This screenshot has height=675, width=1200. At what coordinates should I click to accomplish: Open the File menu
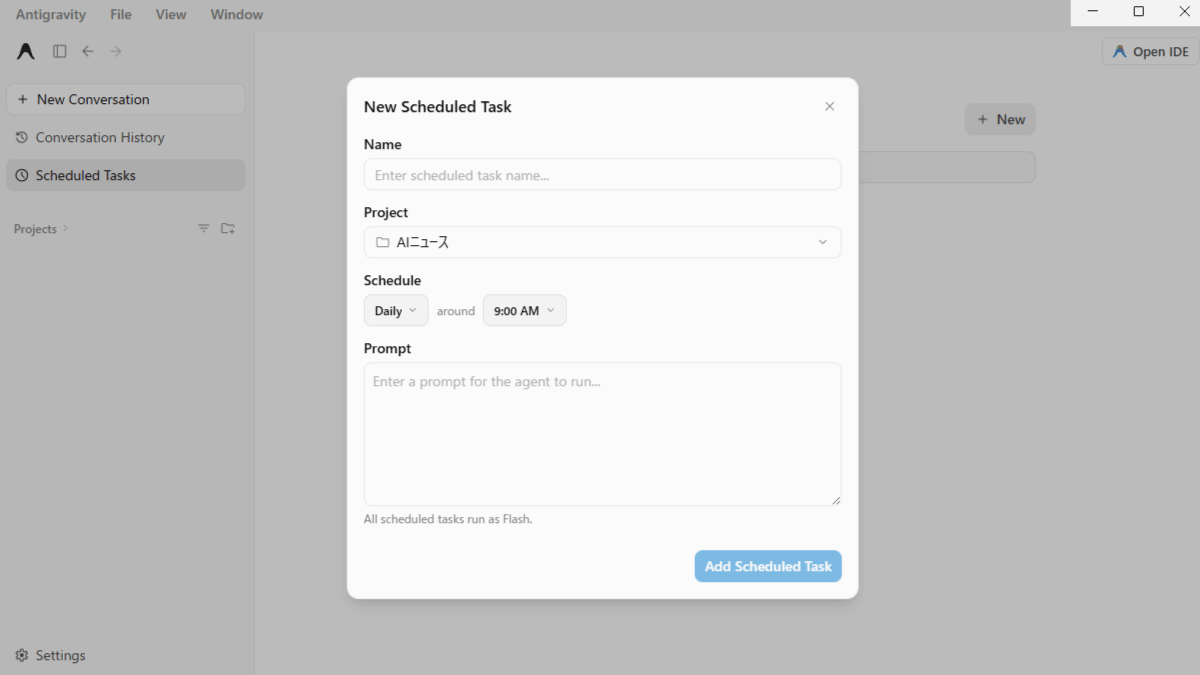121,14
